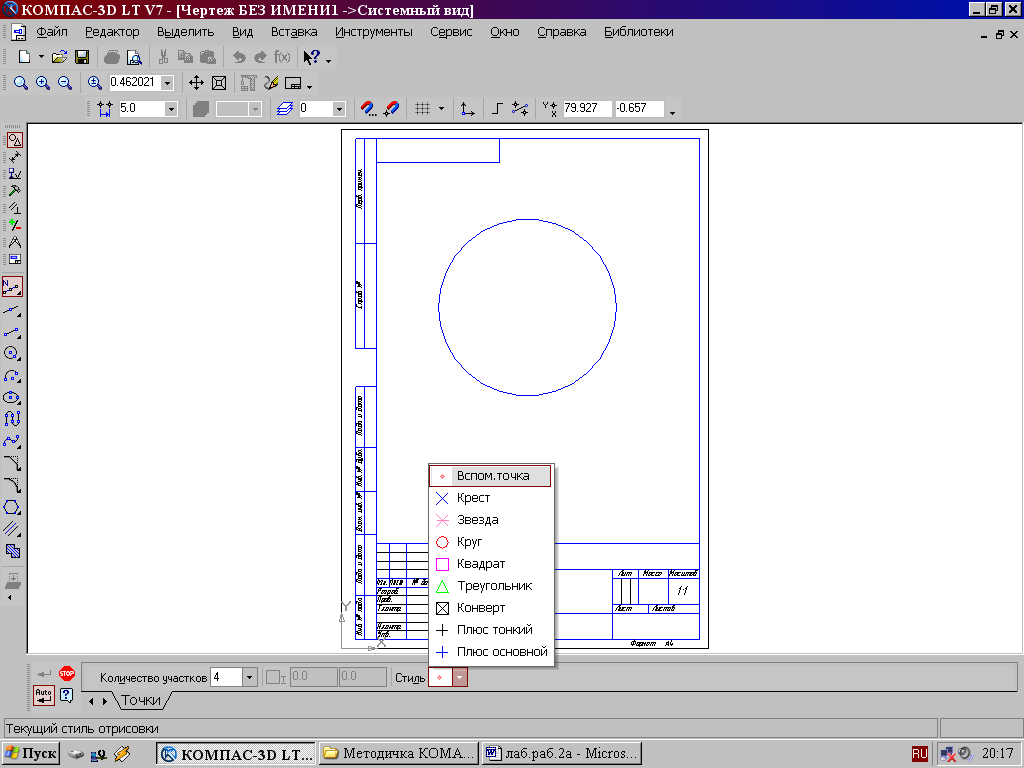Open the Сервис menu
The image size is (1024, 768).
click(x=451, y=32)
